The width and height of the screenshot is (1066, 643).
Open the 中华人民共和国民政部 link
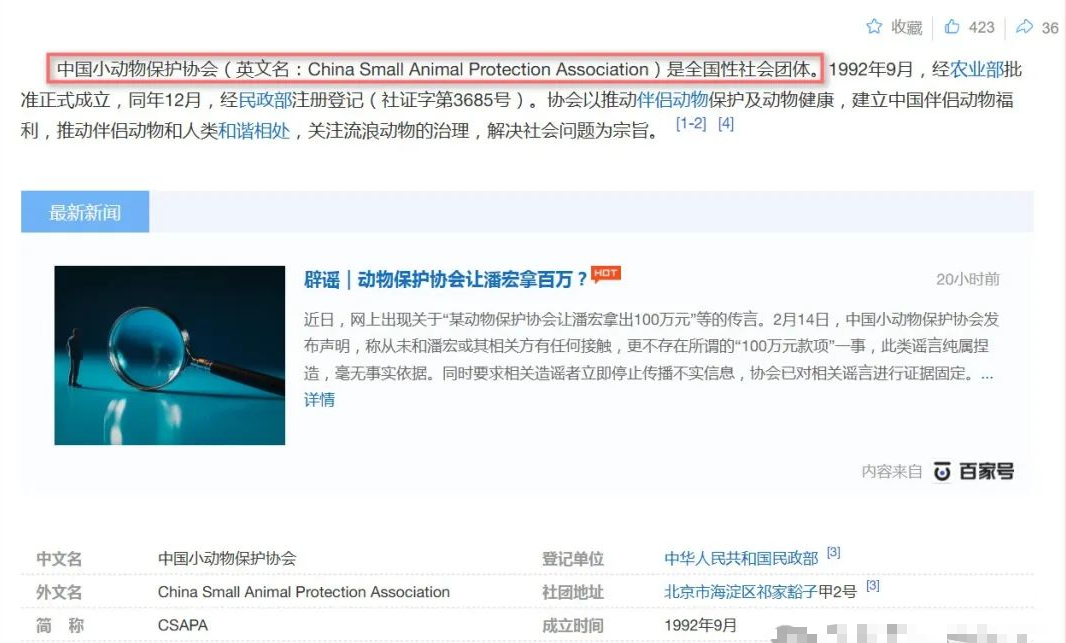(x=741, y=559)
